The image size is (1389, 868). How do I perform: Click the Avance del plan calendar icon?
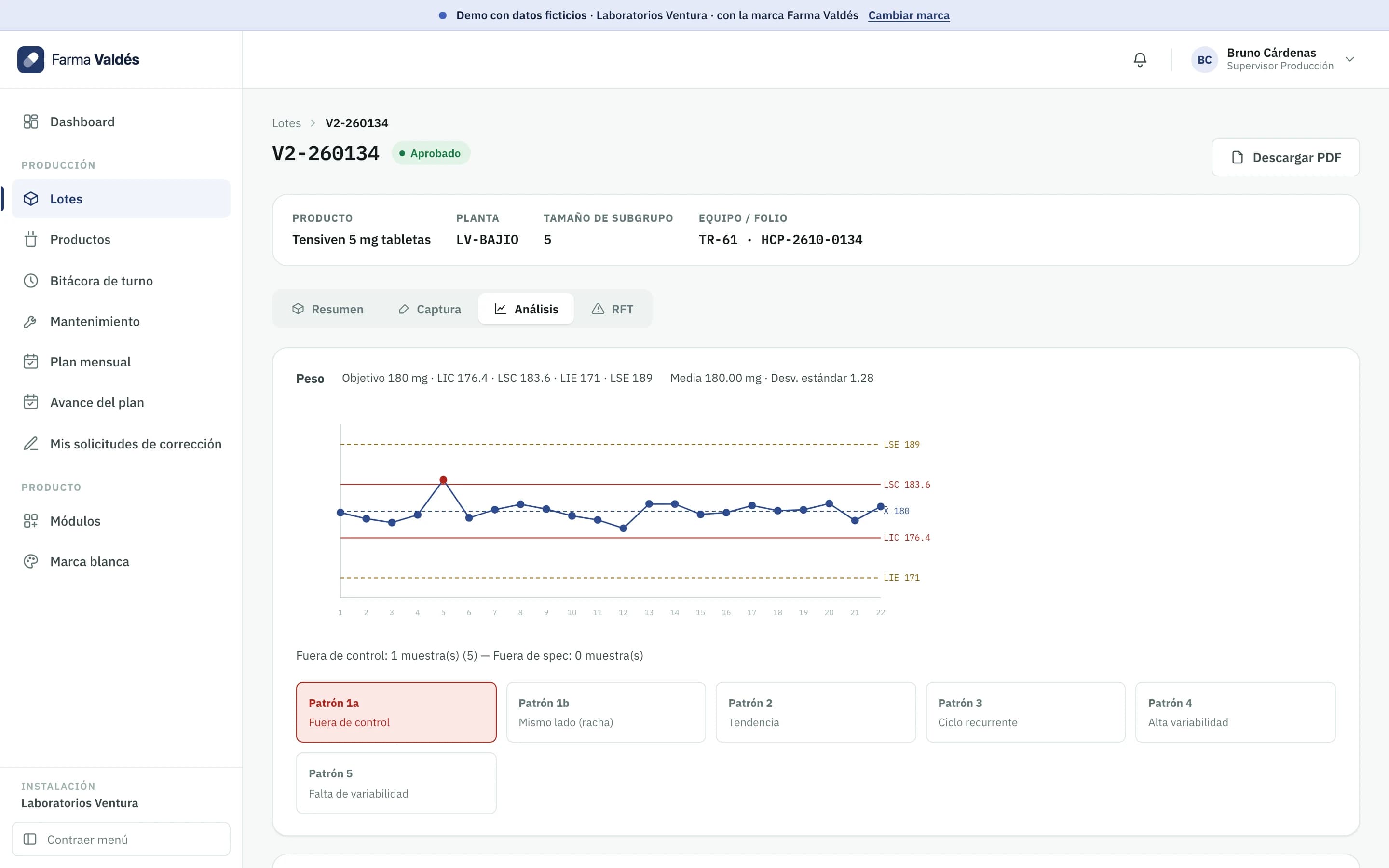(x=30, y=403)
